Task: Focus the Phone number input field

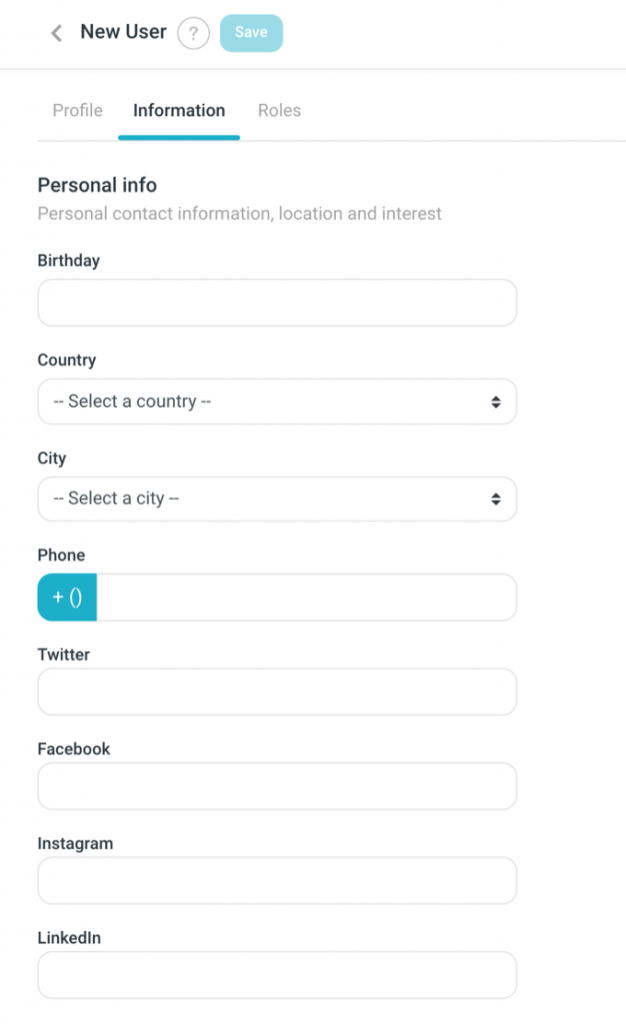Action: [306, 597]
